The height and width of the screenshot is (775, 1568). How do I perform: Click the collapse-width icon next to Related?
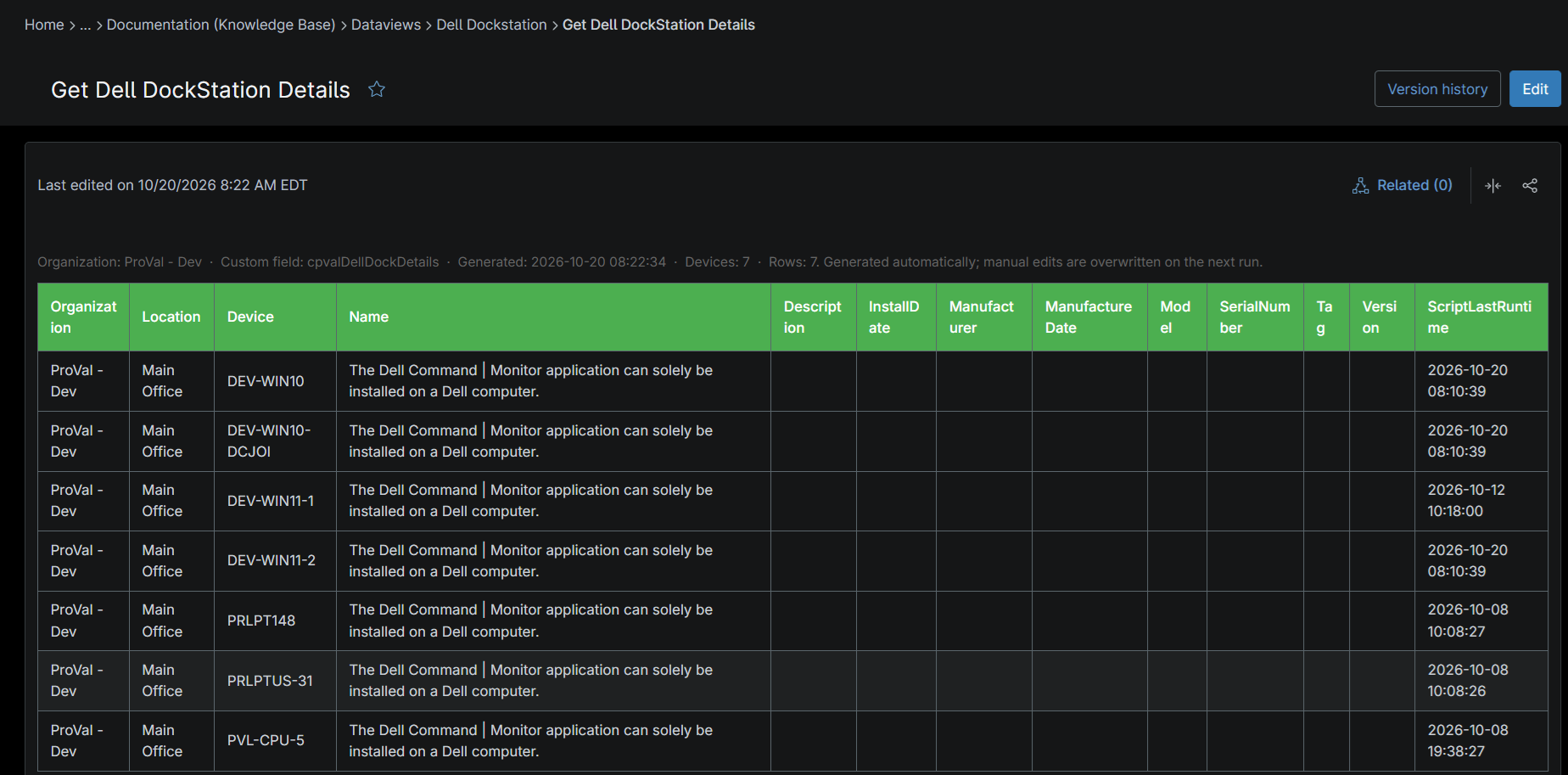pos(1493,186)
